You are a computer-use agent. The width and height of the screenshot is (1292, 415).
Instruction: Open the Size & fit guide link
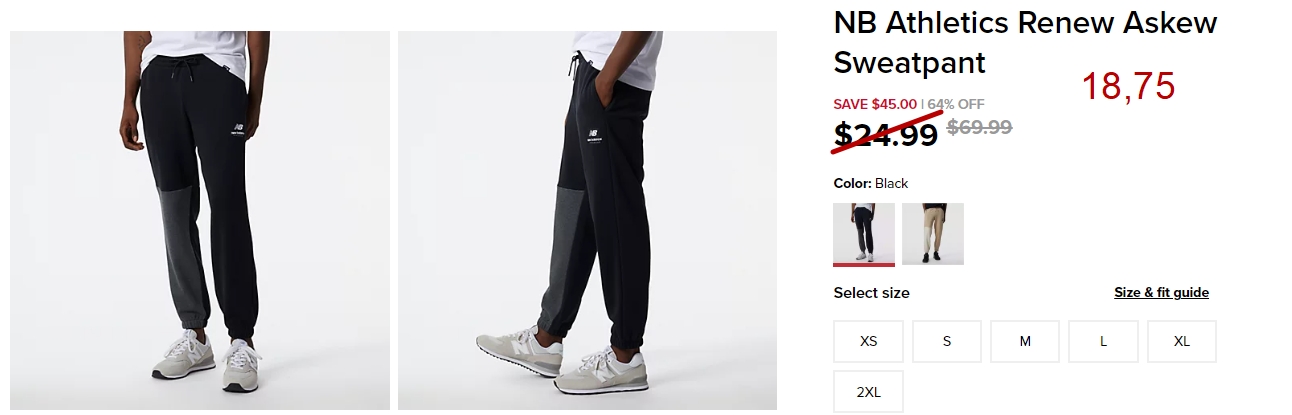(1162, 293)
